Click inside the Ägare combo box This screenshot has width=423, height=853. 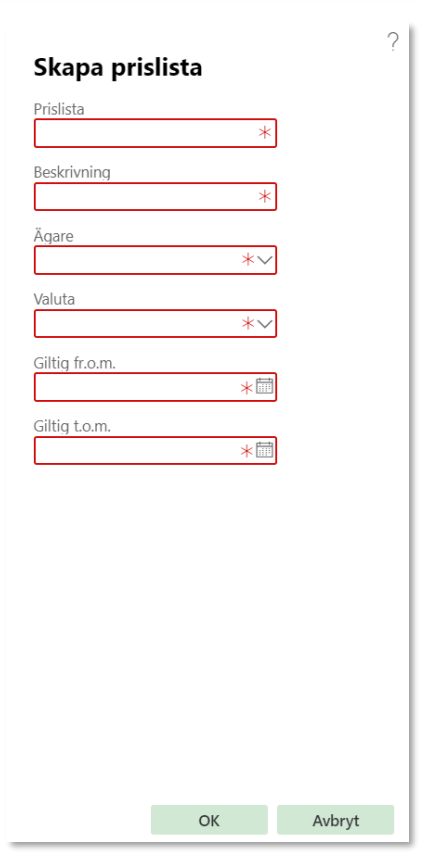pyautogui.click(x=155, y=260)
